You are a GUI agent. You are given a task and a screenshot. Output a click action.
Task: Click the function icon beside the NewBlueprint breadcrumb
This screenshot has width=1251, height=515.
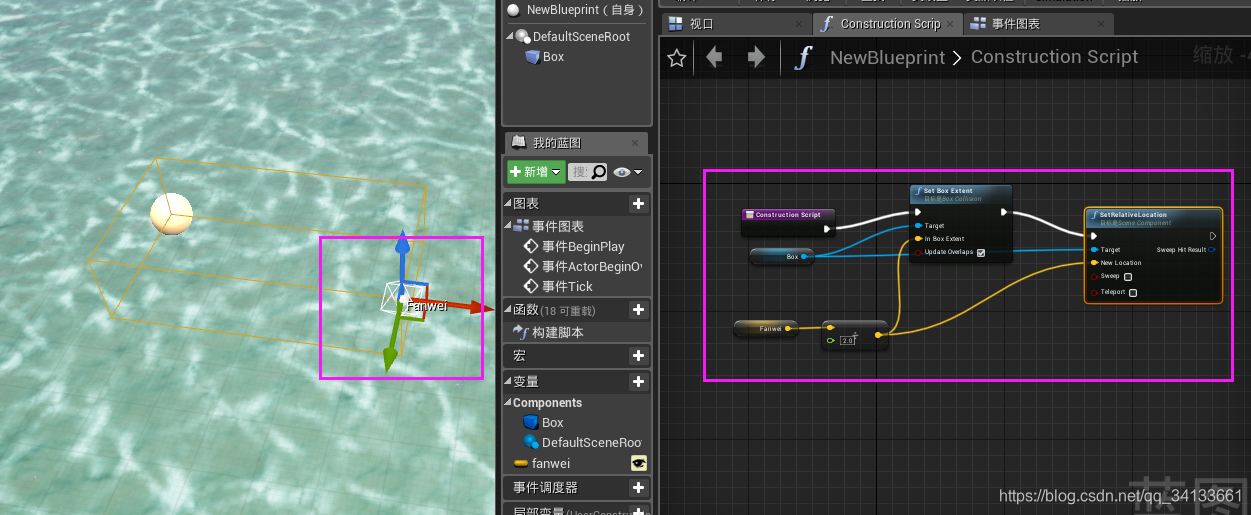tap(802, 57)
